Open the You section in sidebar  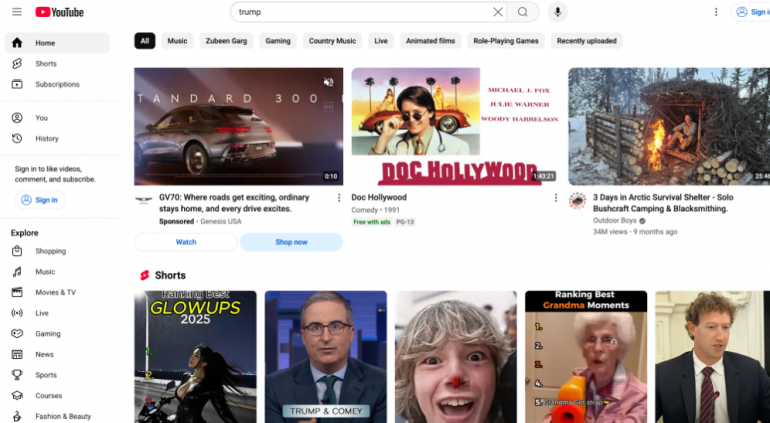[x=57, y=118]
